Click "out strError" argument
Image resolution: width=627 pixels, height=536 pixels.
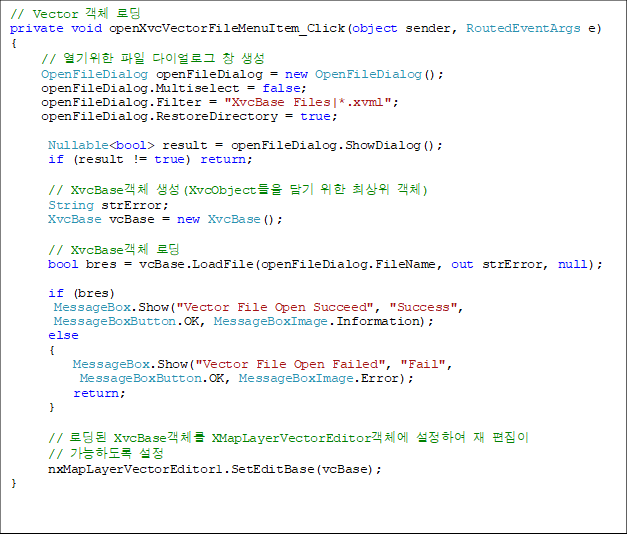pyautogui.click(x=497, y=264)
